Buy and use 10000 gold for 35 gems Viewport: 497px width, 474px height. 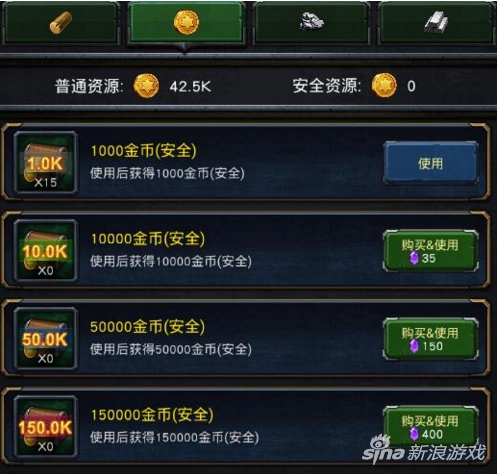click(x=431, y=251)
